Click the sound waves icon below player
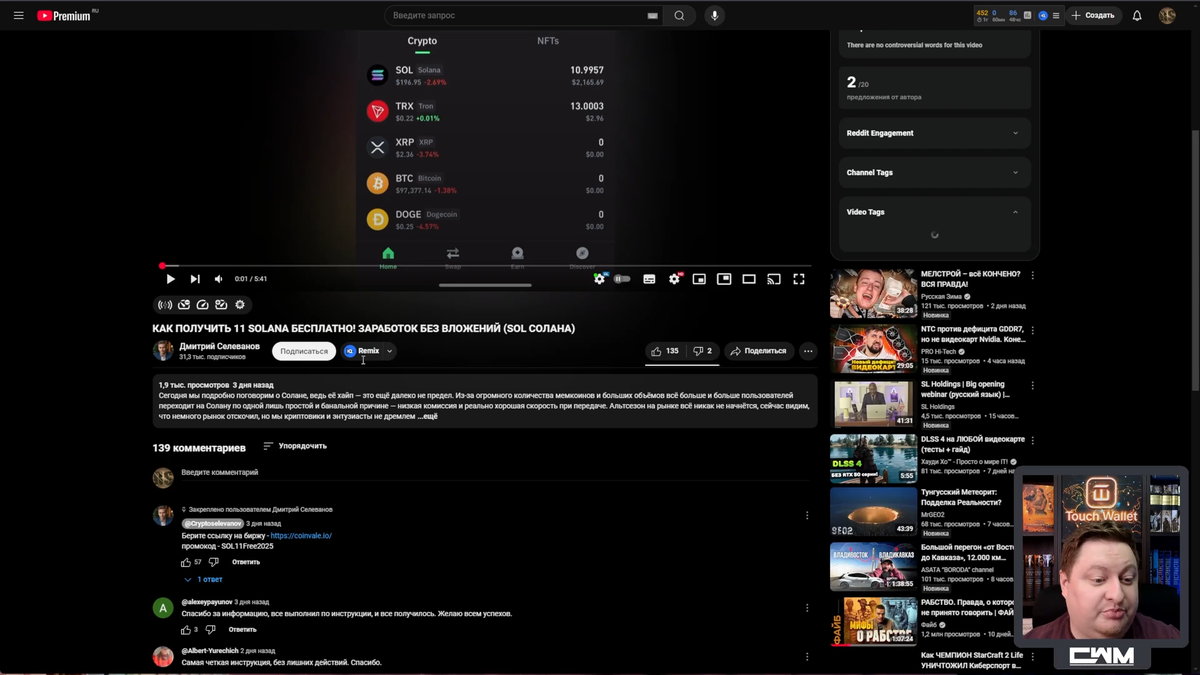The height and width of the screenshot is (675, 1200). point(165,305)
